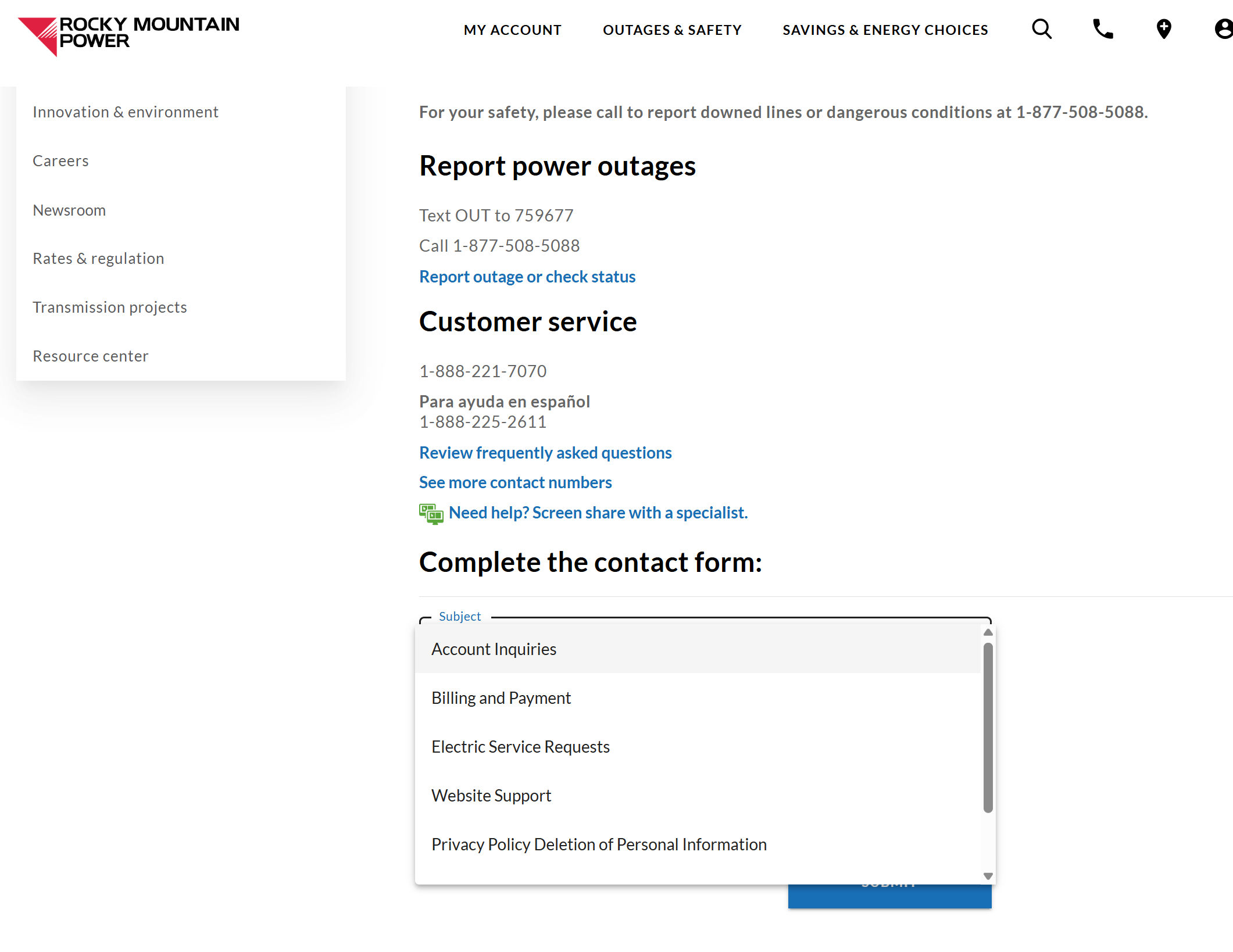Choose Electric Service Requests option
The width and height of the screenshot is (1233, 952).
tap(698, 747)
